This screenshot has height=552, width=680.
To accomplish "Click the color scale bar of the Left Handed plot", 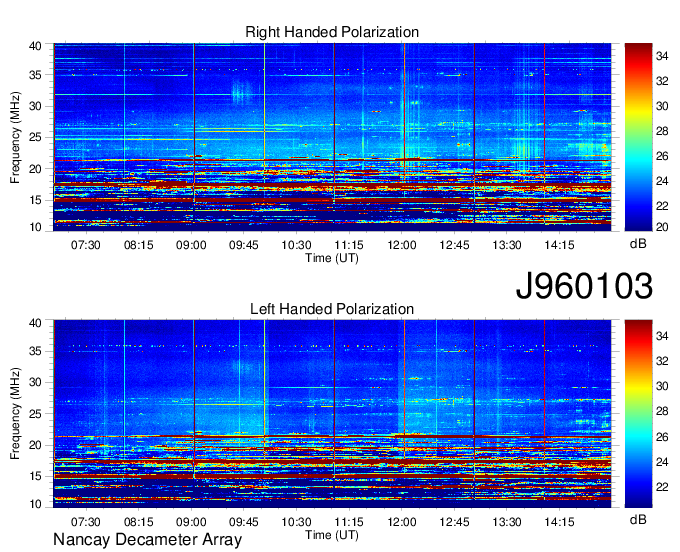I will [x=638, y=413].
